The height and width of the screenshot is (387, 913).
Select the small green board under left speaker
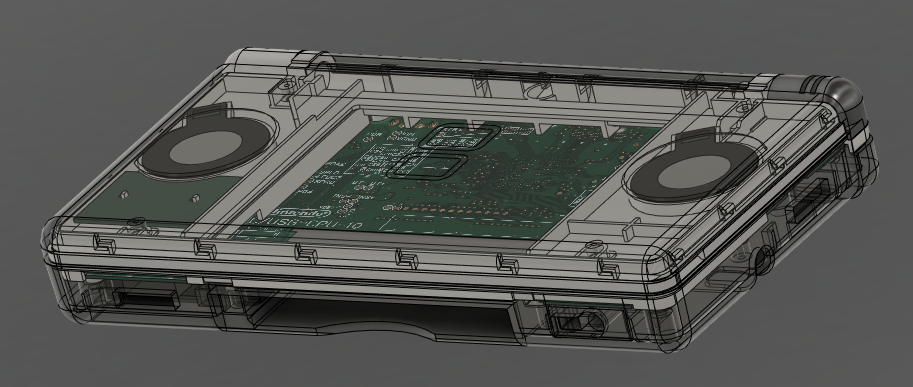(x=157, y=198)
